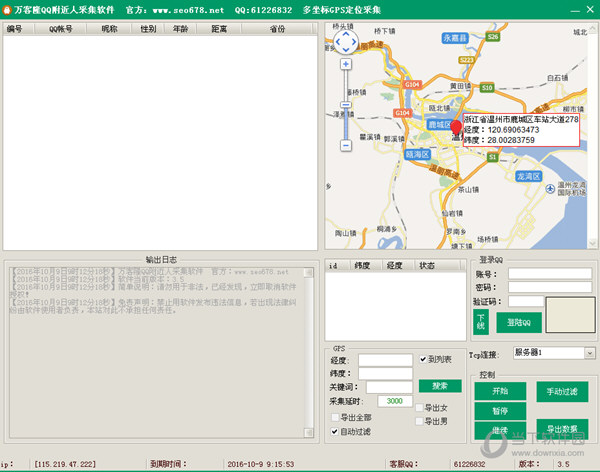Screen dimensions: 600x472
Task: Click the map zoom in plus button
Action: pos(346,64)
